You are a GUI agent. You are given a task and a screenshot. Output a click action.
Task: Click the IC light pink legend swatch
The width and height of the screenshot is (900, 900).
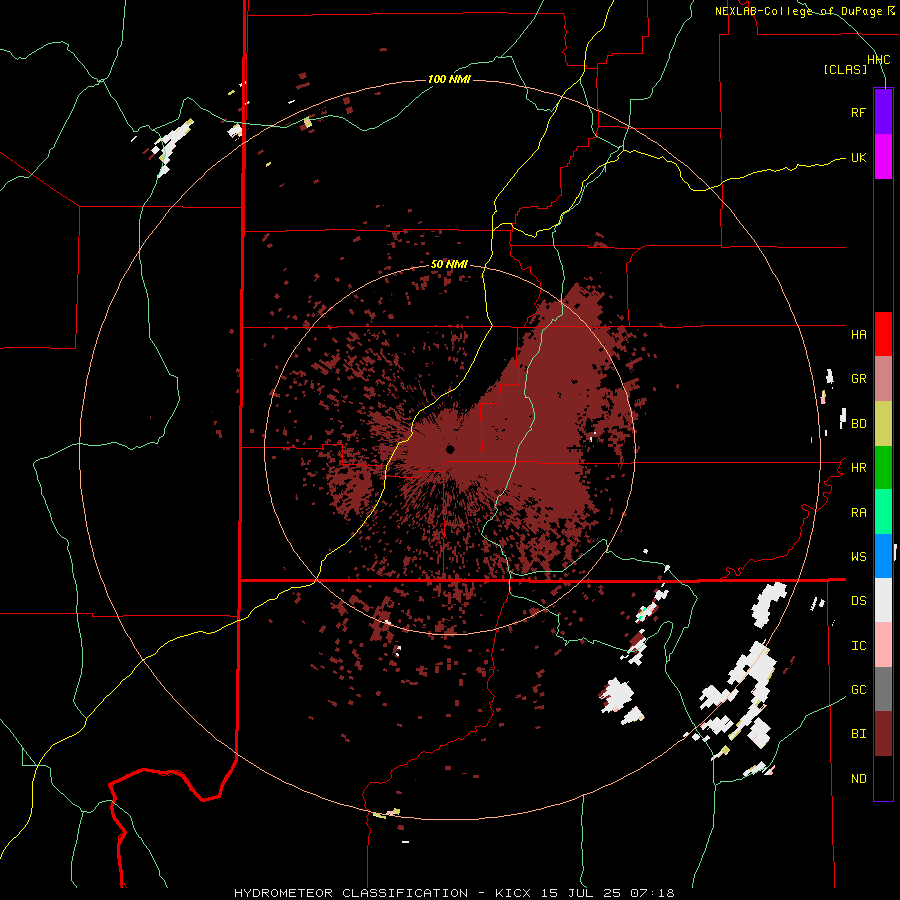click(883, 645)
